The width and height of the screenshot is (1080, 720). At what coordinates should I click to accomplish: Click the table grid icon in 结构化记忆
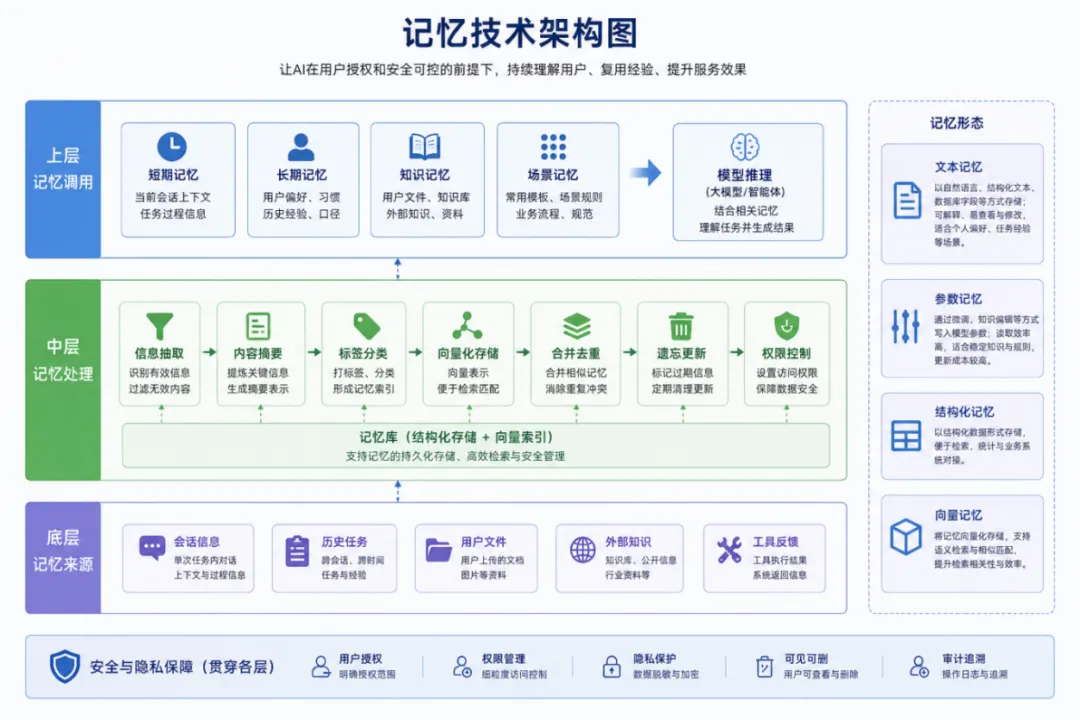click(x=906, y=436)
